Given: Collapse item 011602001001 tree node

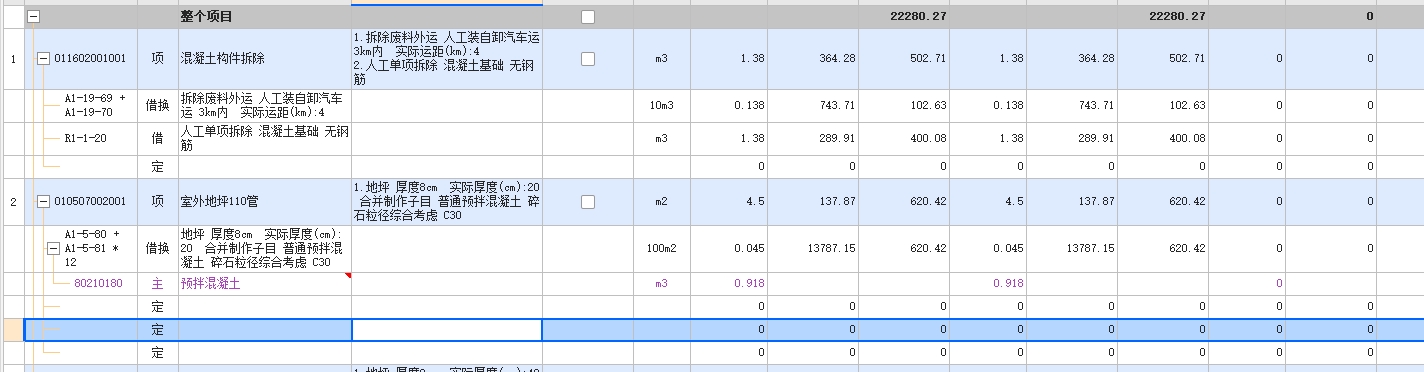Looking at the screenshot, I should coord(43,58).
